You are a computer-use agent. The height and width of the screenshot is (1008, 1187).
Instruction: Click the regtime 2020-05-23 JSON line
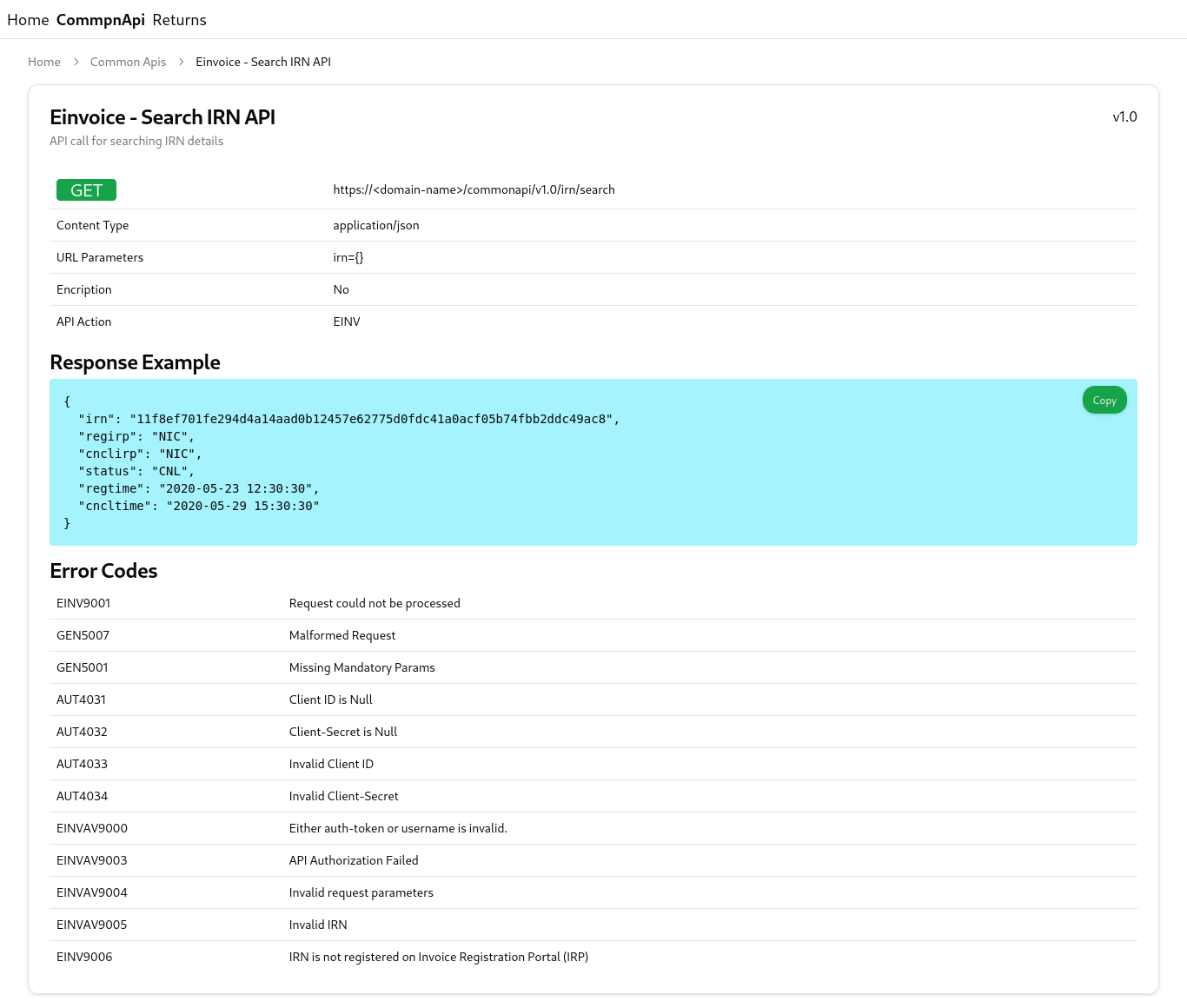pyautogui.click(x=199, y=488)
